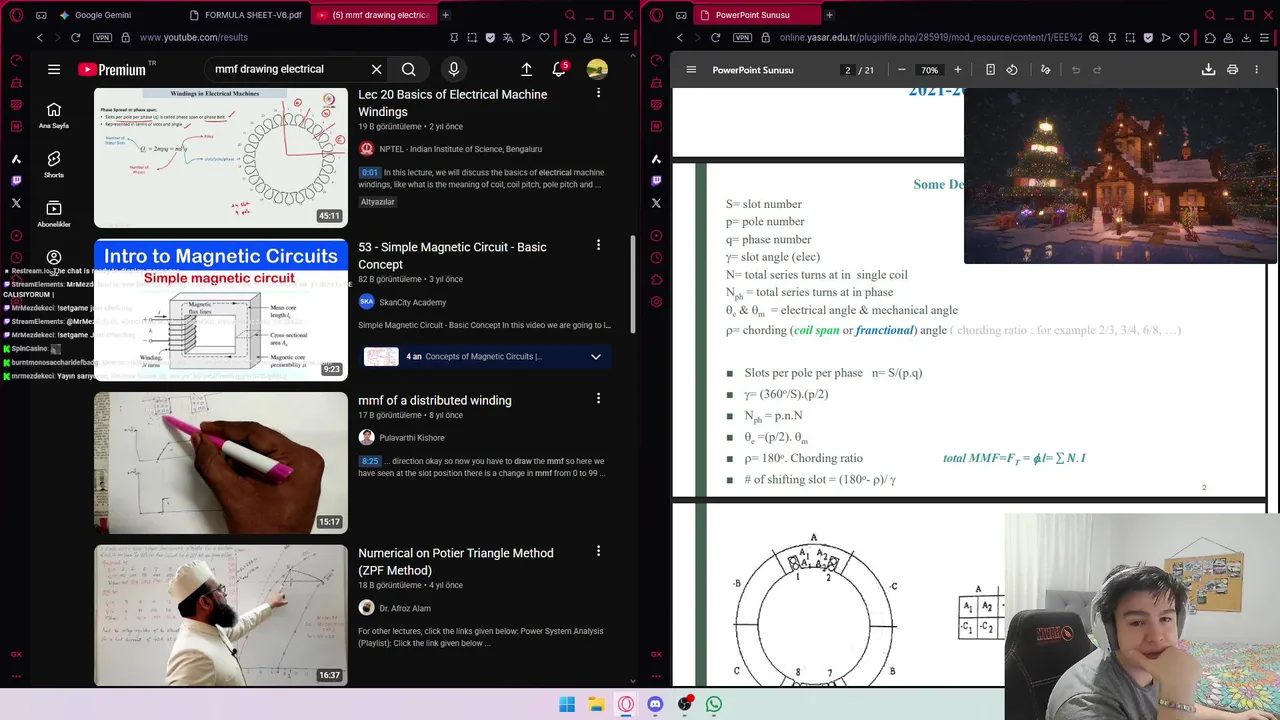1280x720 pixels.
Task: Click the Windings in Electrical Machines thumbnail
Action: point(221,157)
